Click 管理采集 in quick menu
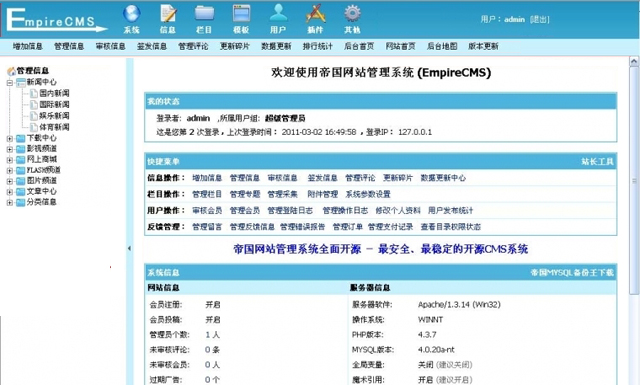 [x=282, y=194]
